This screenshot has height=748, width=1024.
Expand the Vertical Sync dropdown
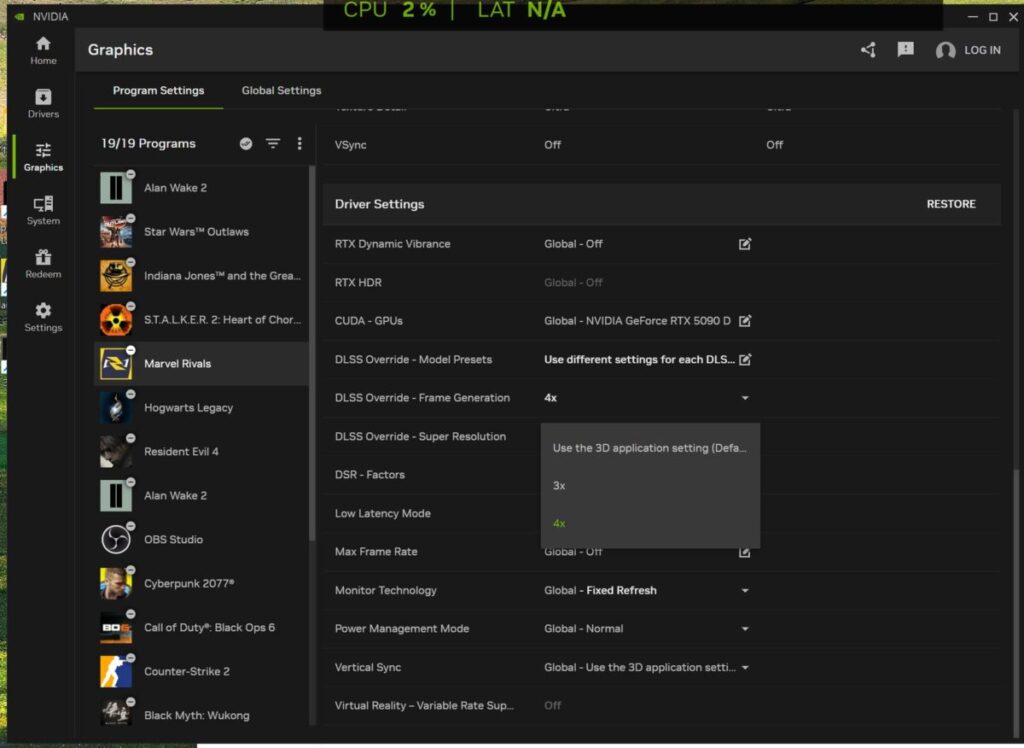[744, 668]
